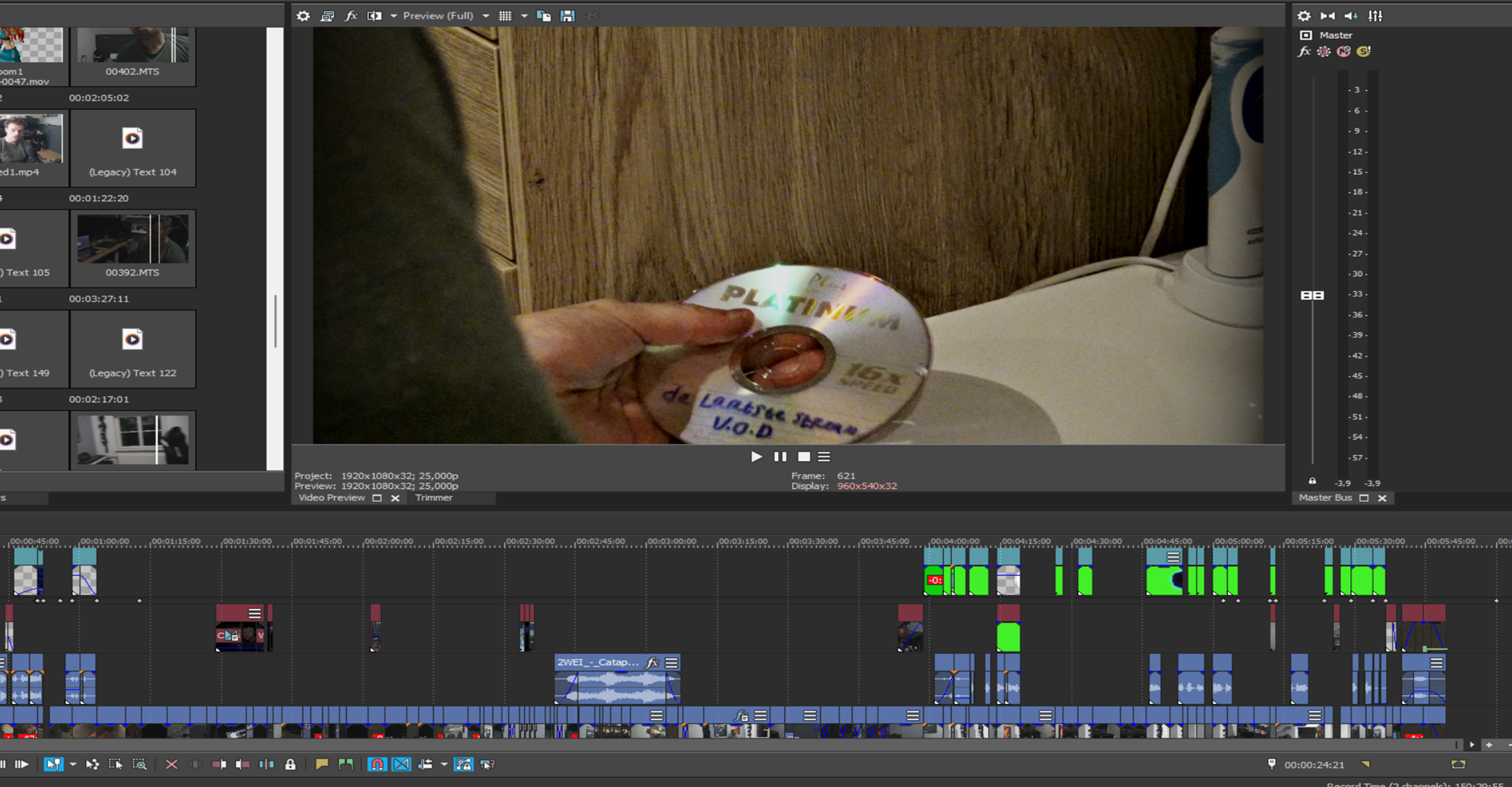Toggle Ignore Event Grouping icon
Viewport: 1512px width, 787px height.
point(488,764)
